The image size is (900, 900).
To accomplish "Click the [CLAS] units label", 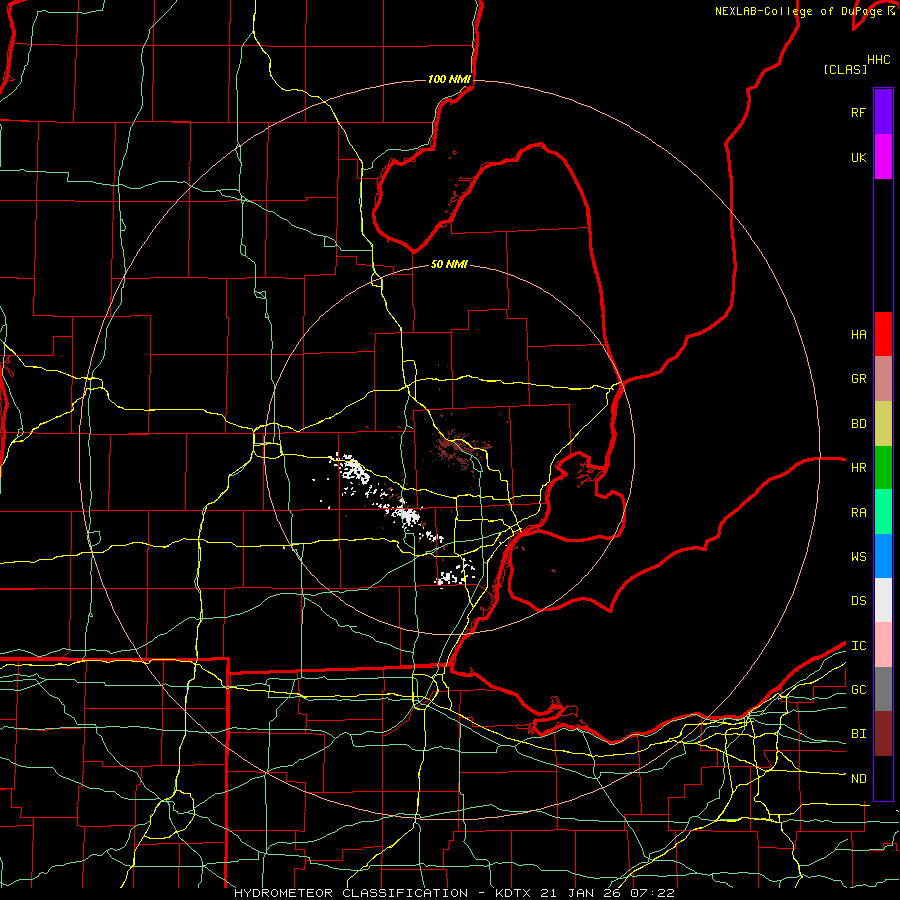I will pos(845,69).
